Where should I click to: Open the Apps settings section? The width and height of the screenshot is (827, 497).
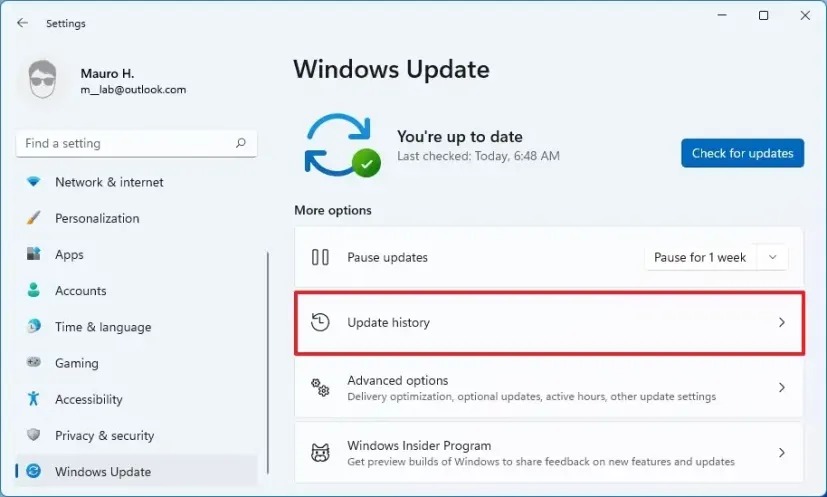pyautogui.click(x=69, y=255)
